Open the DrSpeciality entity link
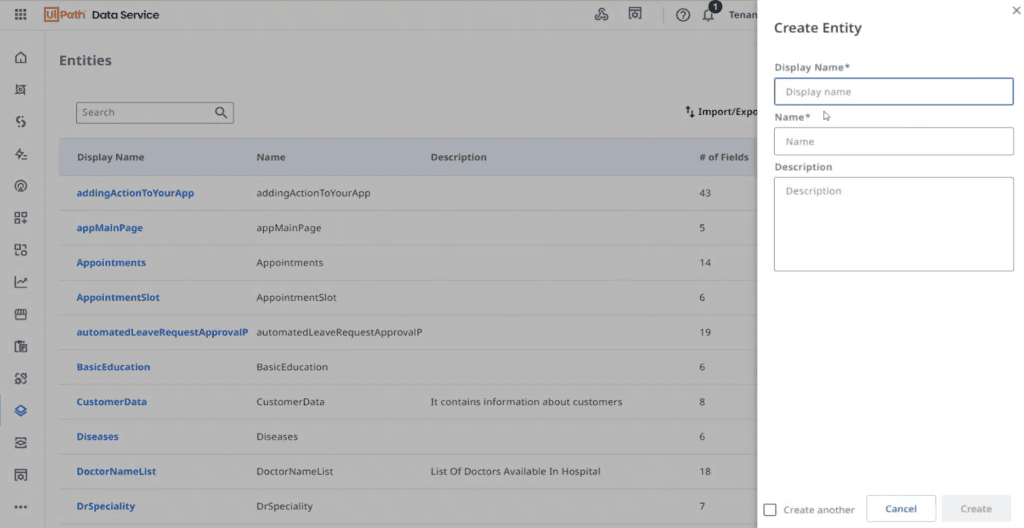 coord(106,506)
